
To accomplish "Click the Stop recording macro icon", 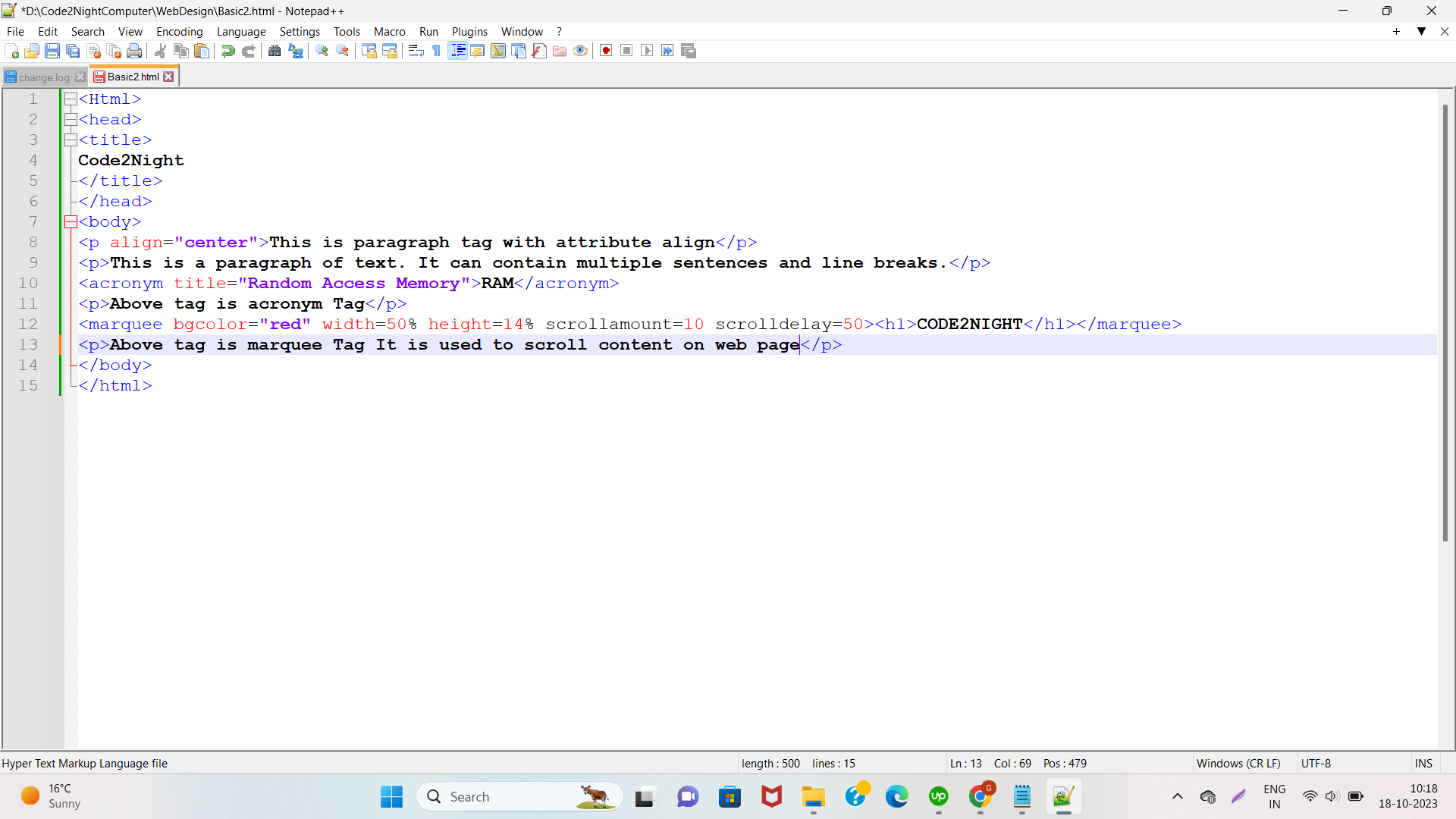I will coord(626,51).
